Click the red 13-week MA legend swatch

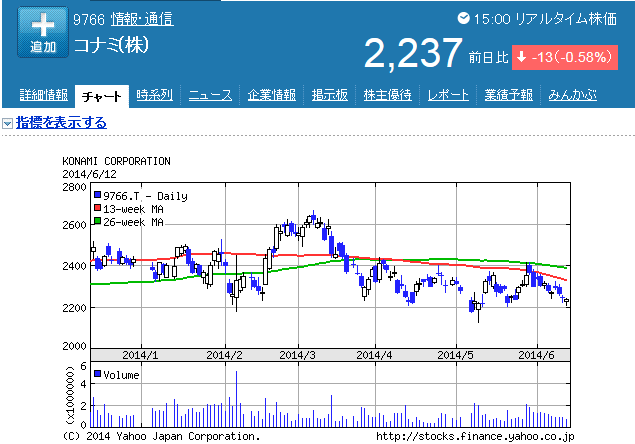tap(98, 208)
